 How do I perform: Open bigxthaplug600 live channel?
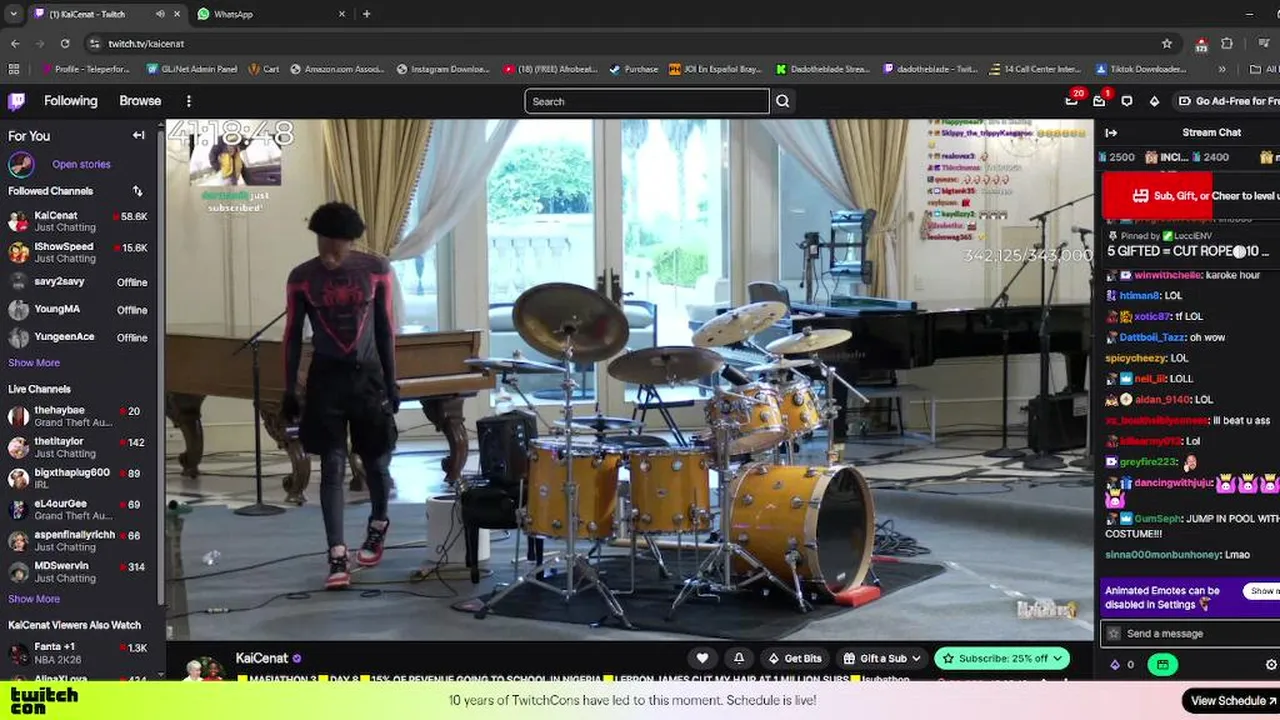pyautogui.click(x=78, y=478)
